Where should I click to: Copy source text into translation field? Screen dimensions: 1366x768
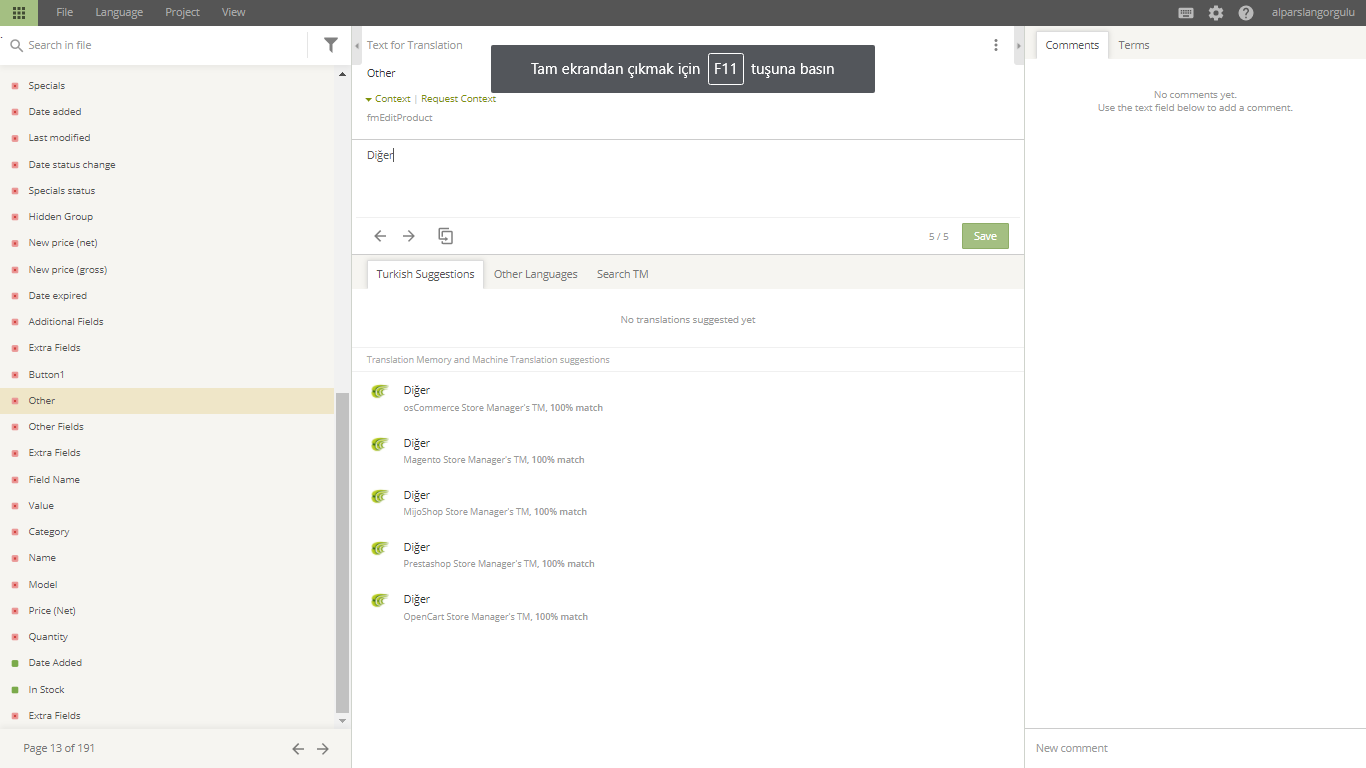[x=446, y=236]
